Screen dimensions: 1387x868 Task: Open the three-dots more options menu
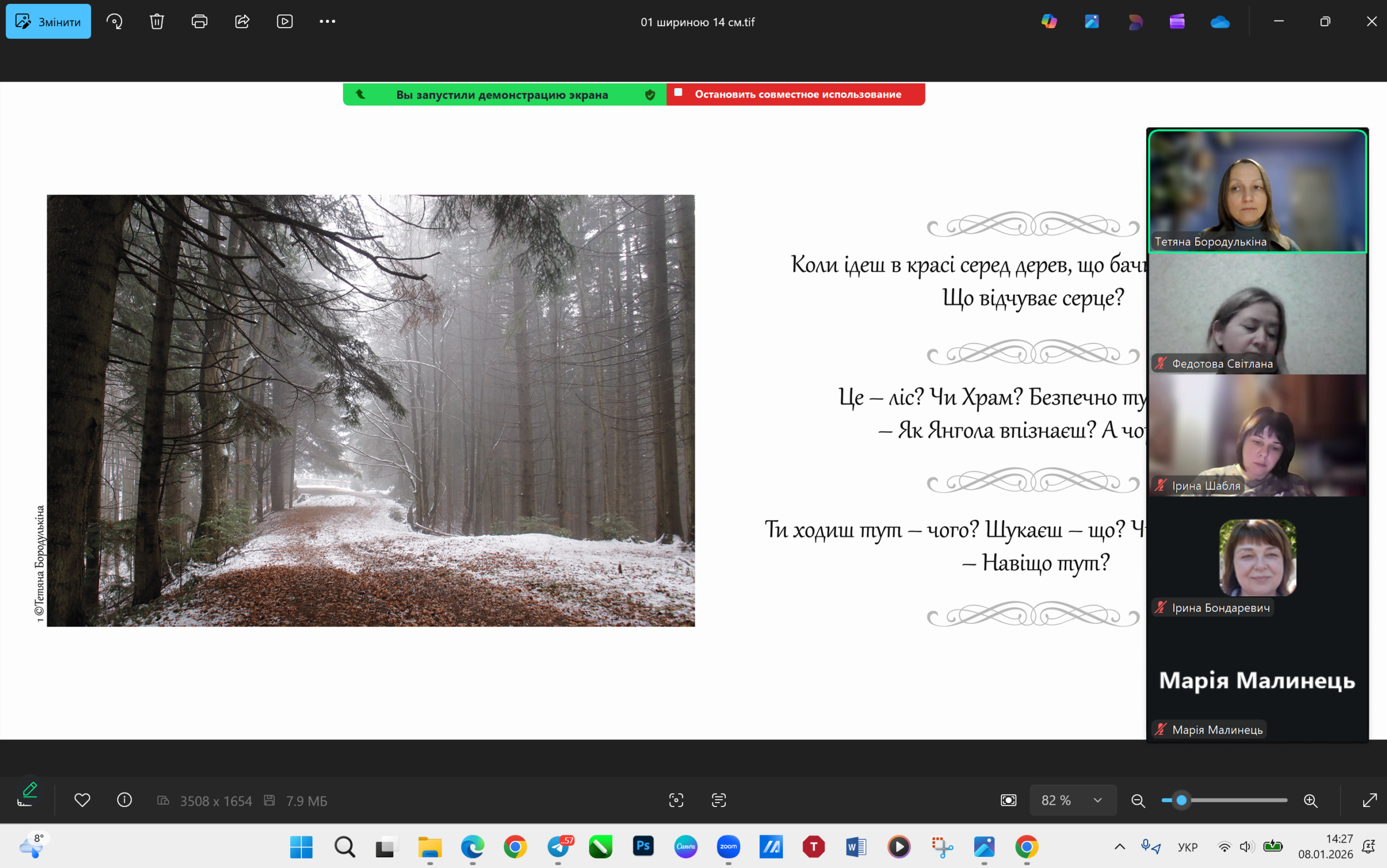[x=327, y=22]
